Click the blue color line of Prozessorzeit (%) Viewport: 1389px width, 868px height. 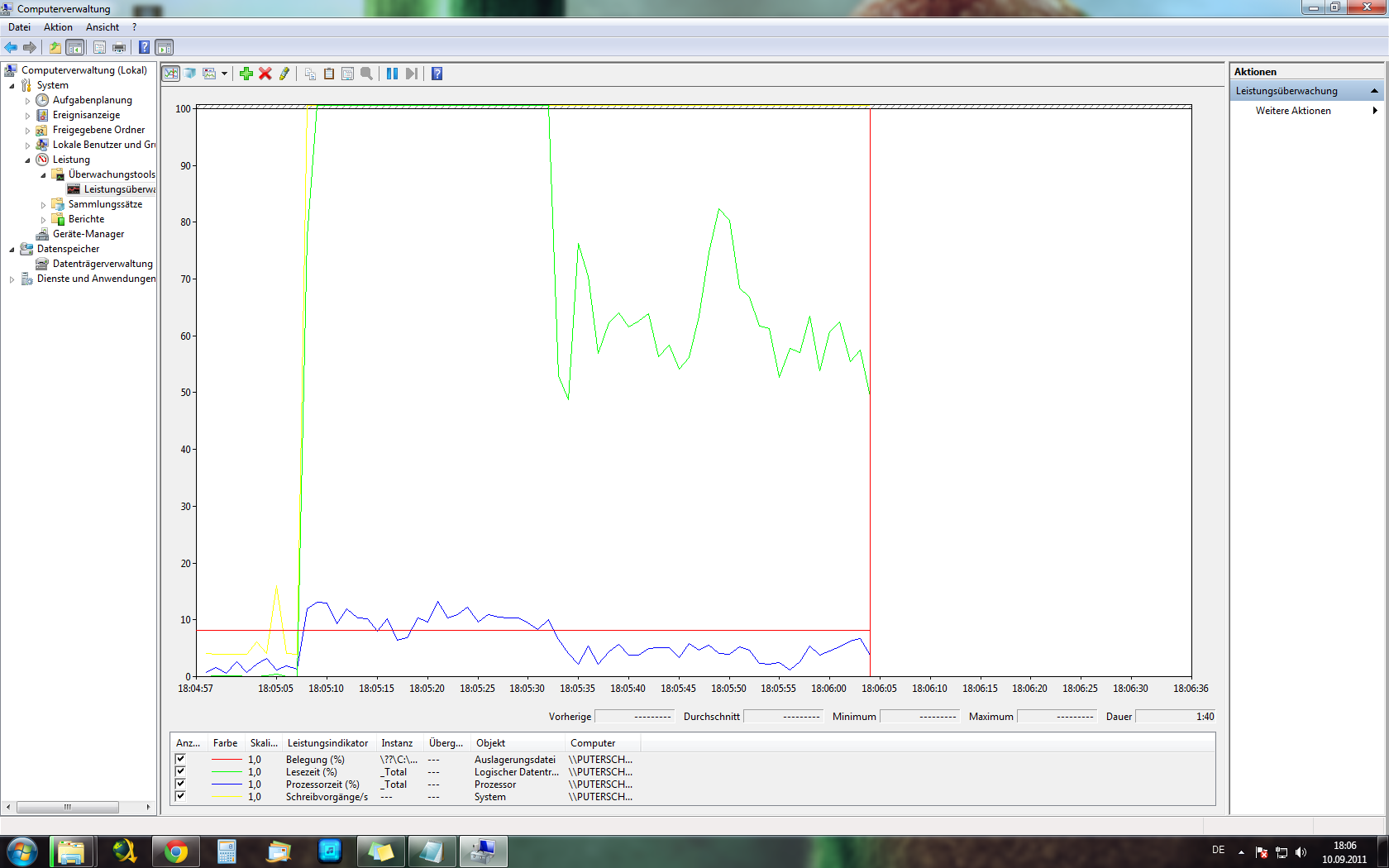click(227, 784)
